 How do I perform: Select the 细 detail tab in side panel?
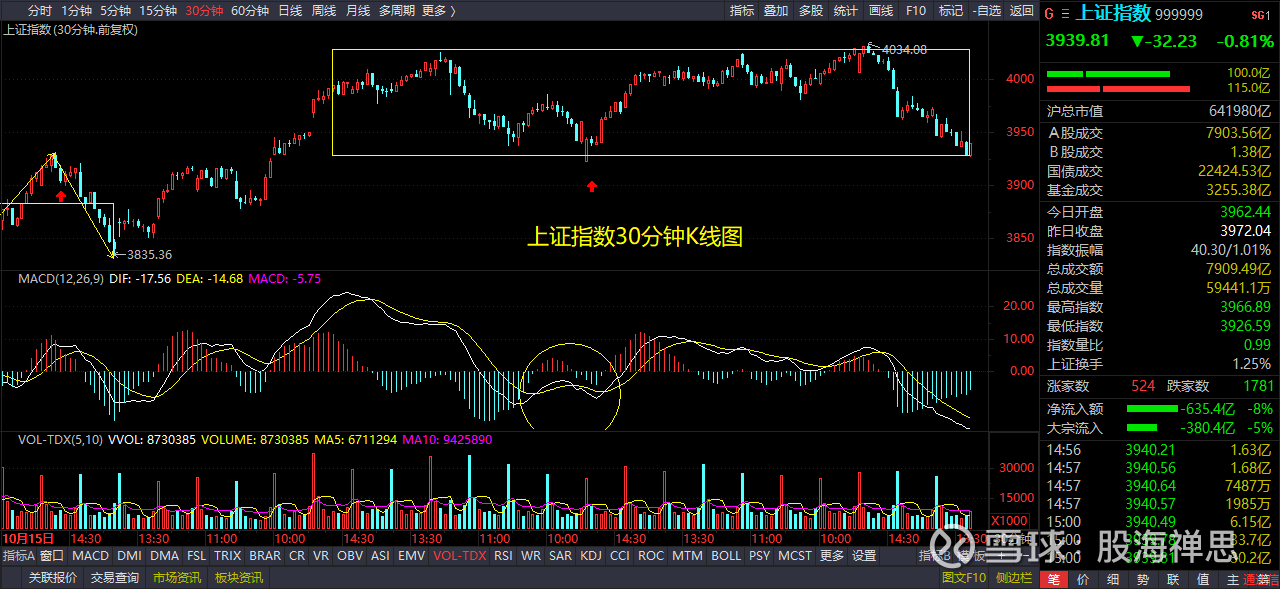1113,579
